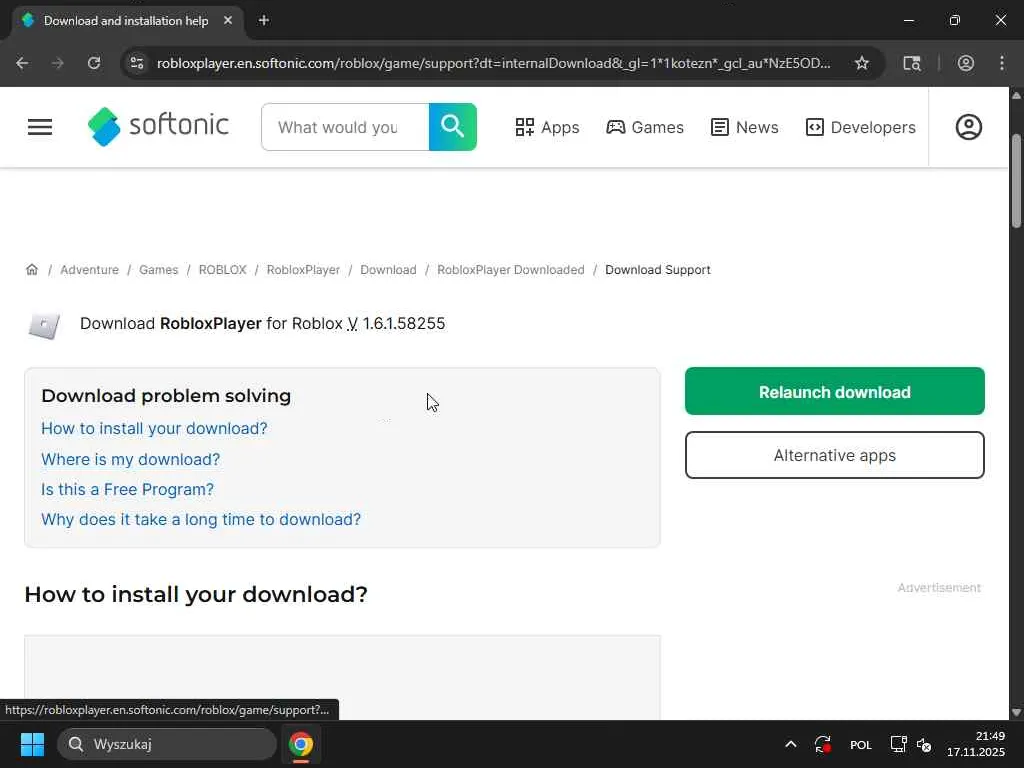The width and height of the screenshot is (1024, 768).
Task: Click the address bar URL
Action: coord(494,63)
